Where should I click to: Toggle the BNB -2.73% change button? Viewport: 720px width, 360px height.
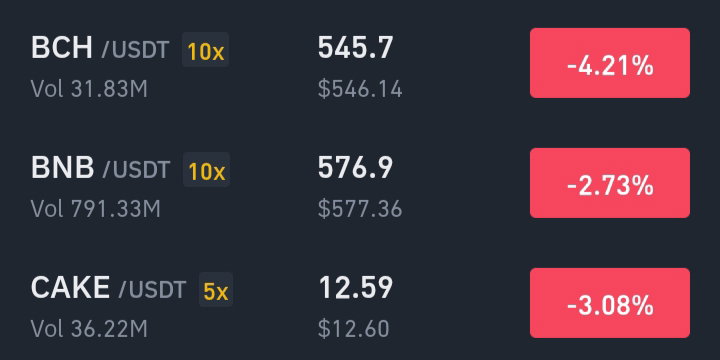pyautogui.click(x=610, y=183)
